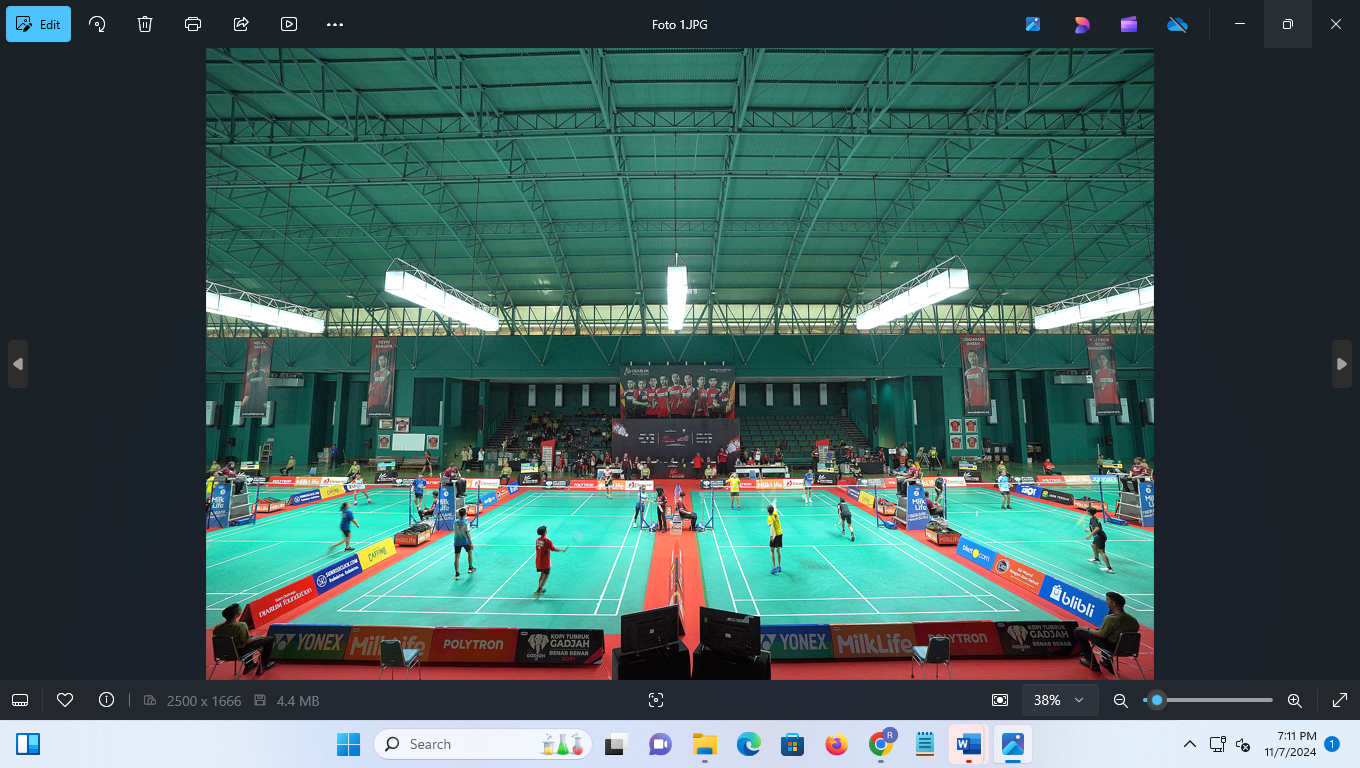This screenshot has height=768, width=1360.
Task: Show file info with the info icon
Action: point(107,700)
